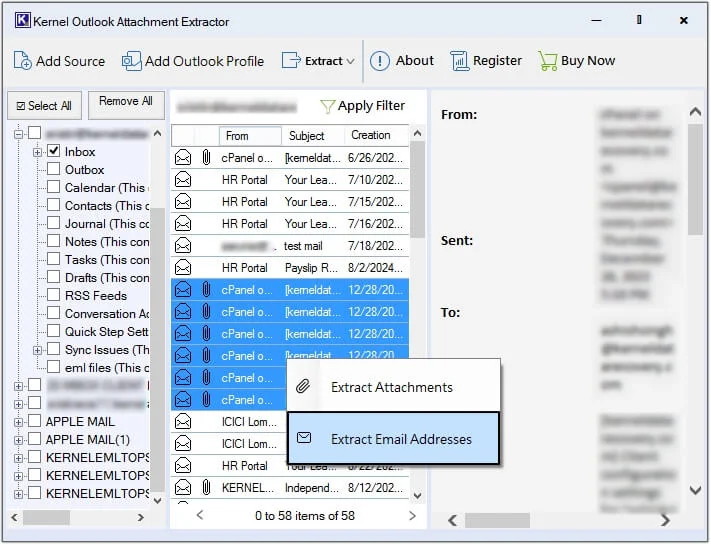Expand the first KERNELEMLTOPS tree node
This screenshot has width=711, height=545.
pos(18,458)
